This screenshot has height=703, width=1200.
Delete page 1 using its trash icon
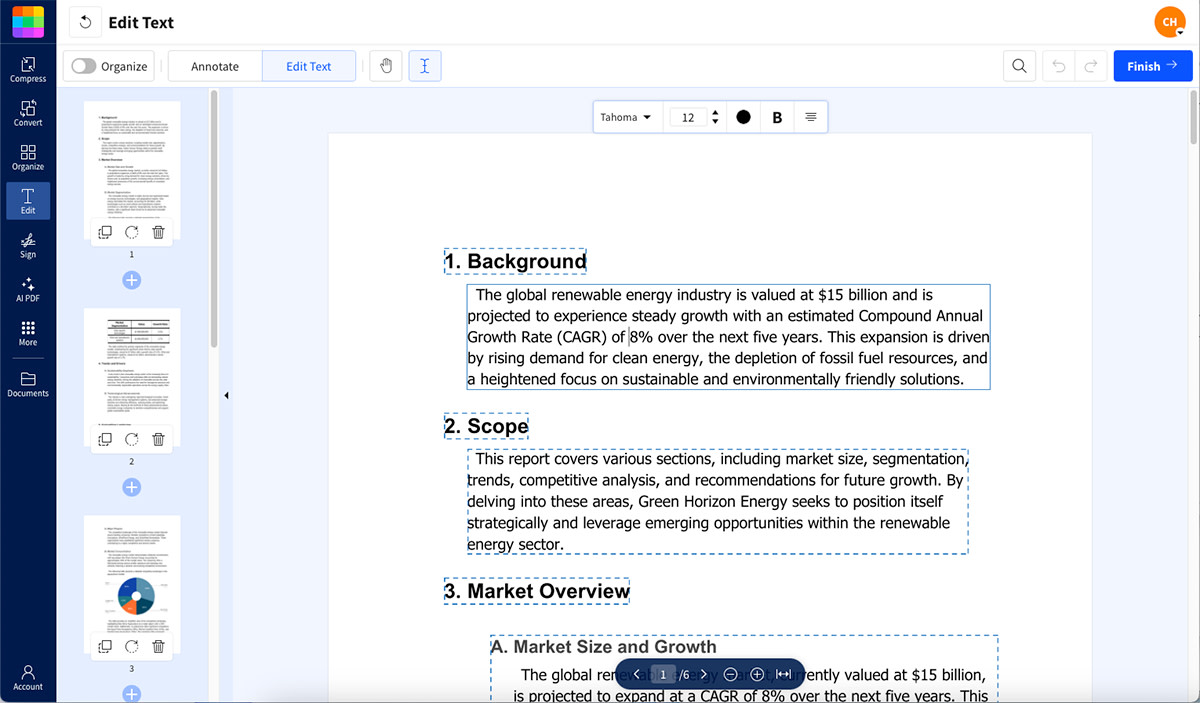[159, 231]
